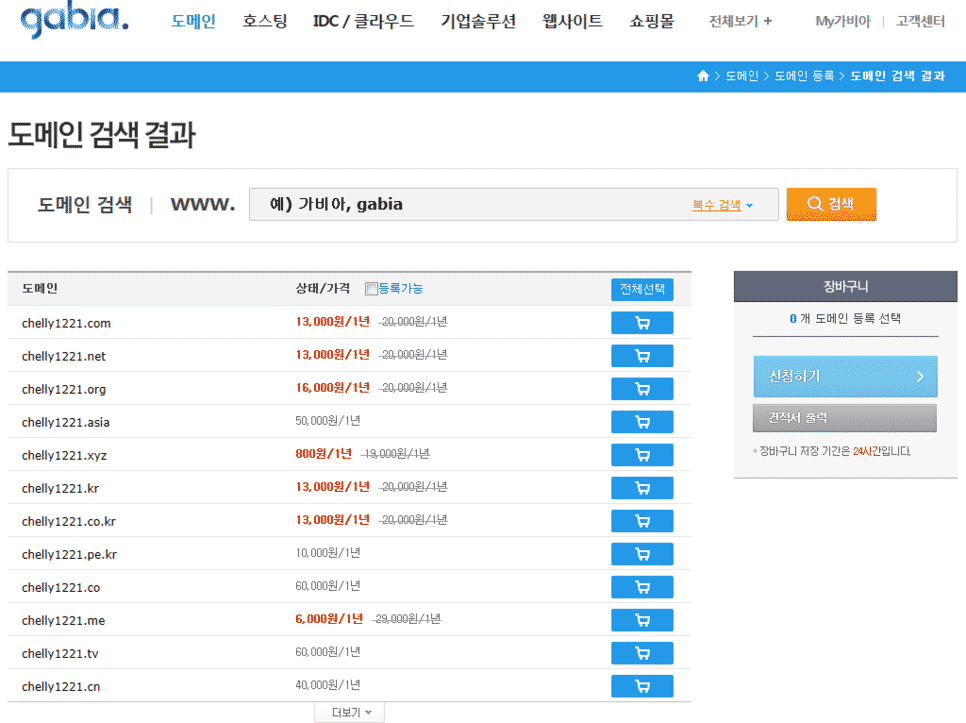Select the chelly1221.com domain name
The image size is (966, 723).
click(x=66, y=323)
